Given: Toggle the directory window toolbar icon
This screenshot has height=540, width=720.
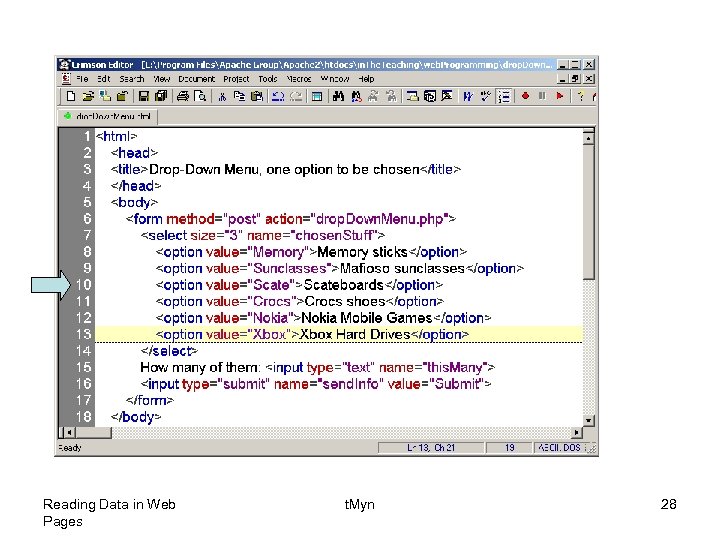Looking at the screenshot, I should tap(317, 96).
